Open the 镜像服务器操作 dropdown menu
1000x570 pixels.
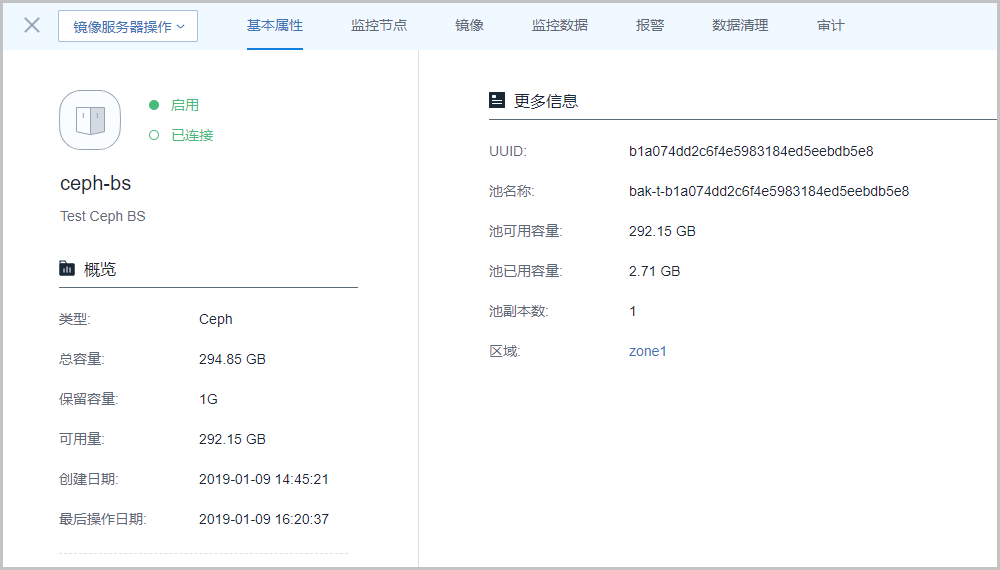tap(128, 27)
